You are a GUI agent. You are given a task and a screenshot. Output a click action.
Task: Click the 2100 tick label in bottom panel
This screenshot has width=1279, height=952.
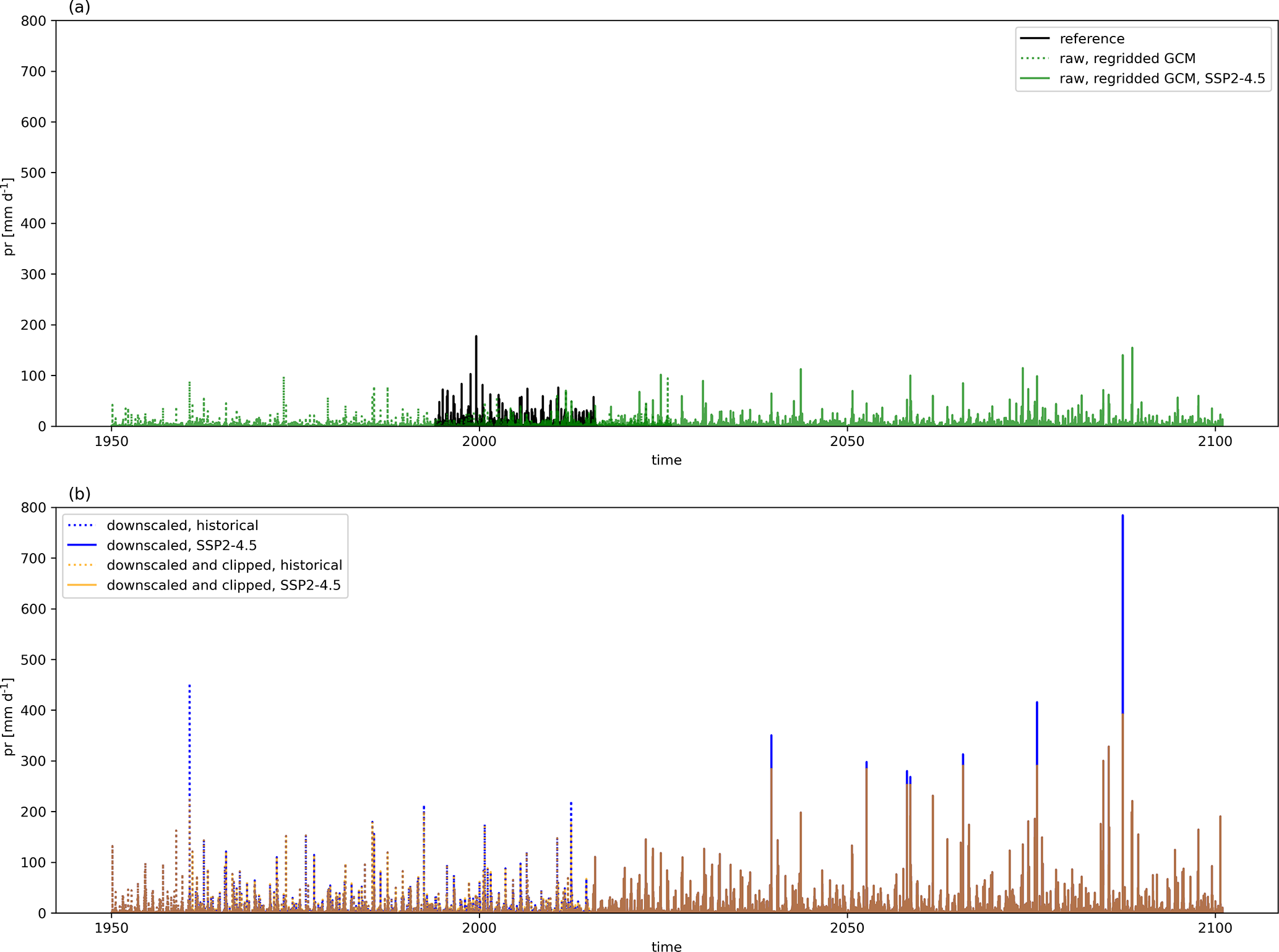coord(1215,928)
